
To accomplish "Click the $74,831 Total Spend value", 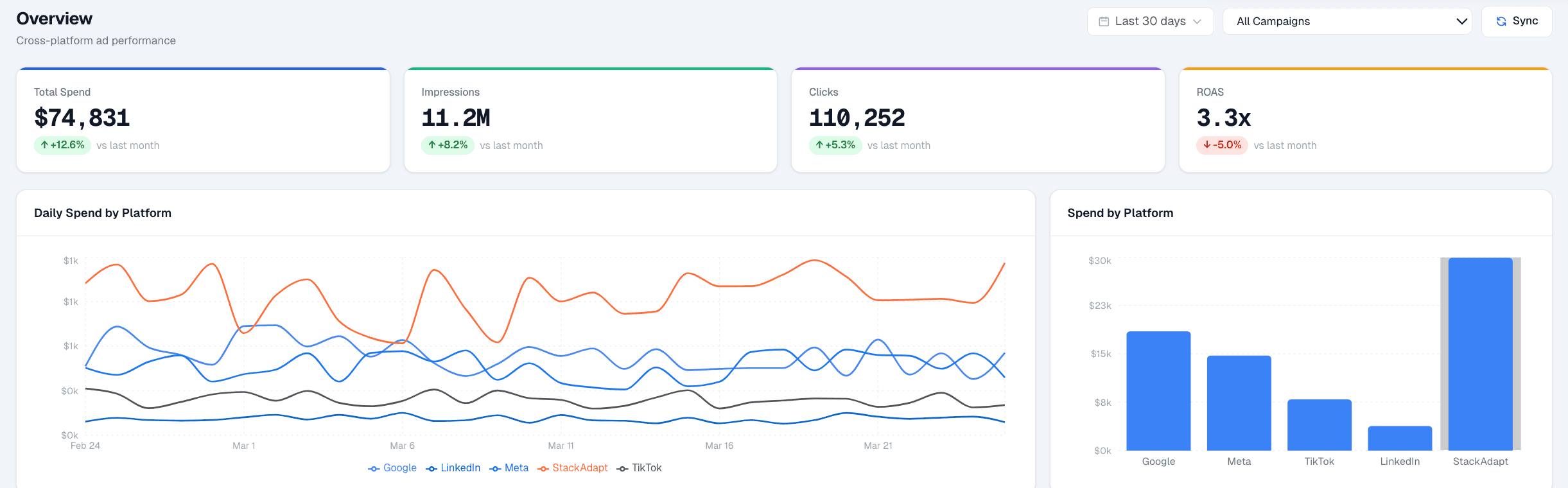I will 82,118.
